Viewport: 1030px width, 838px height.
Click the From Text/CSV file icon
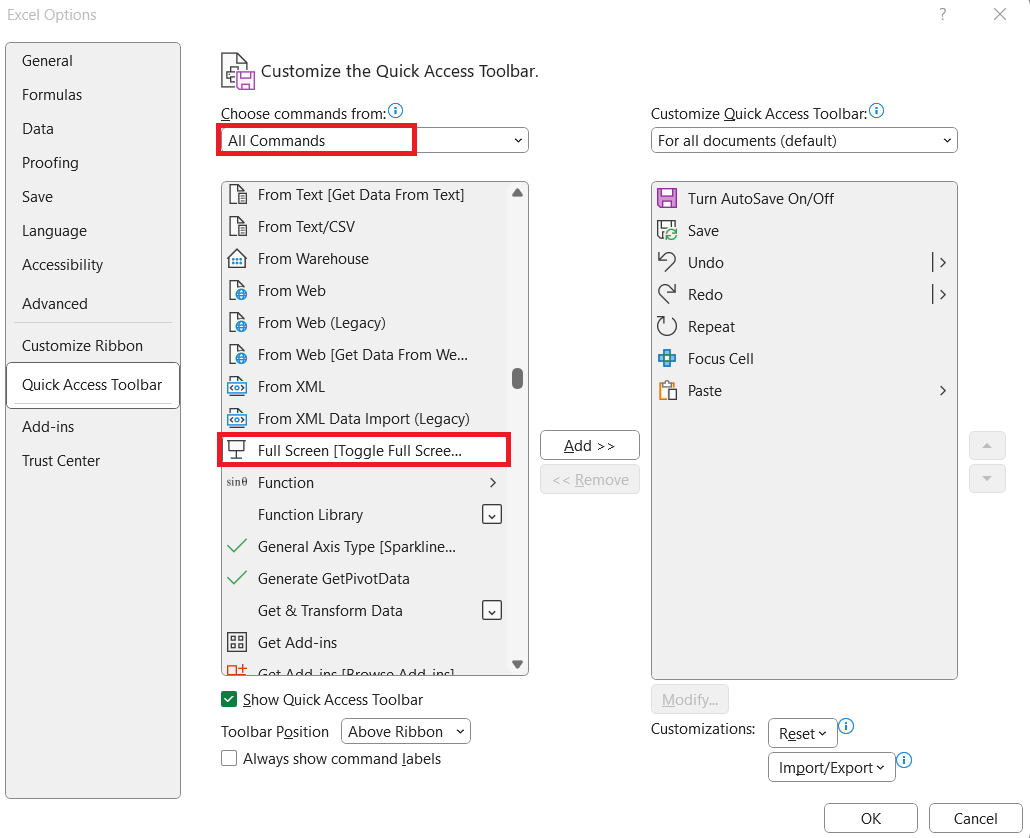coord(237,227)
